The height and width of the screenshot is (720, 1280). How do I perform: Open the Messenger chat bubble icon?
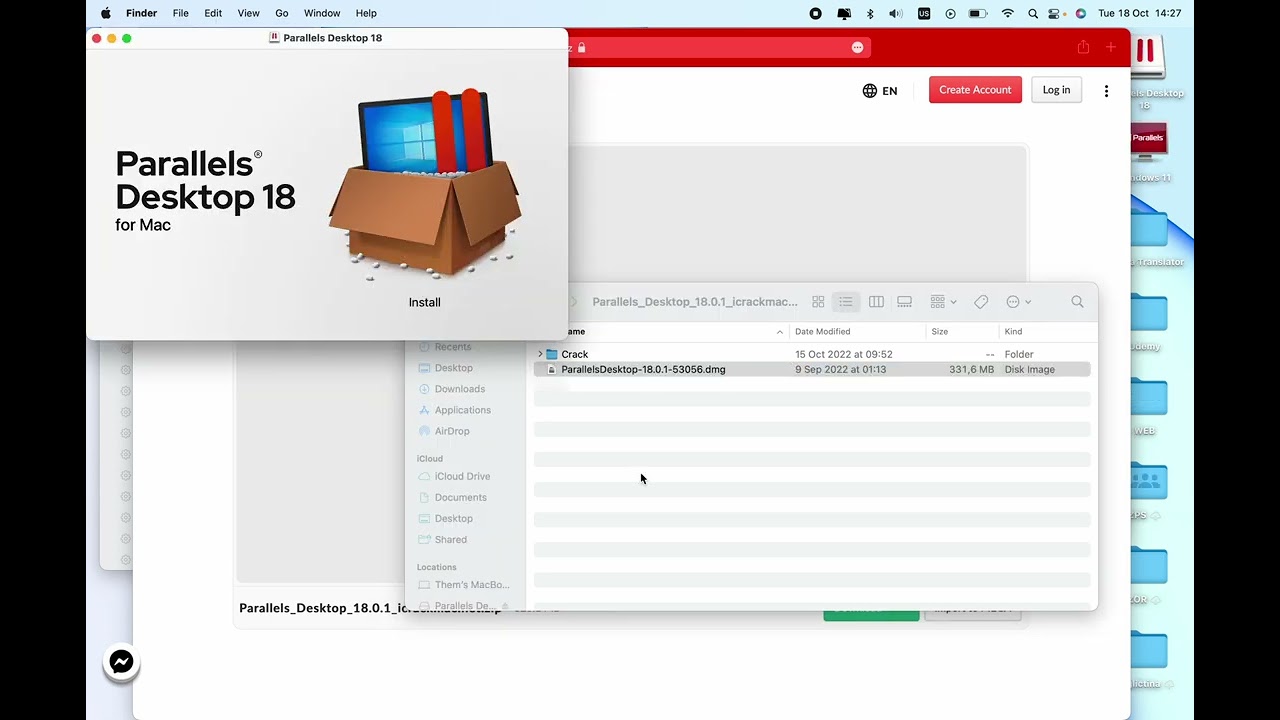click(x=121, y=662)
